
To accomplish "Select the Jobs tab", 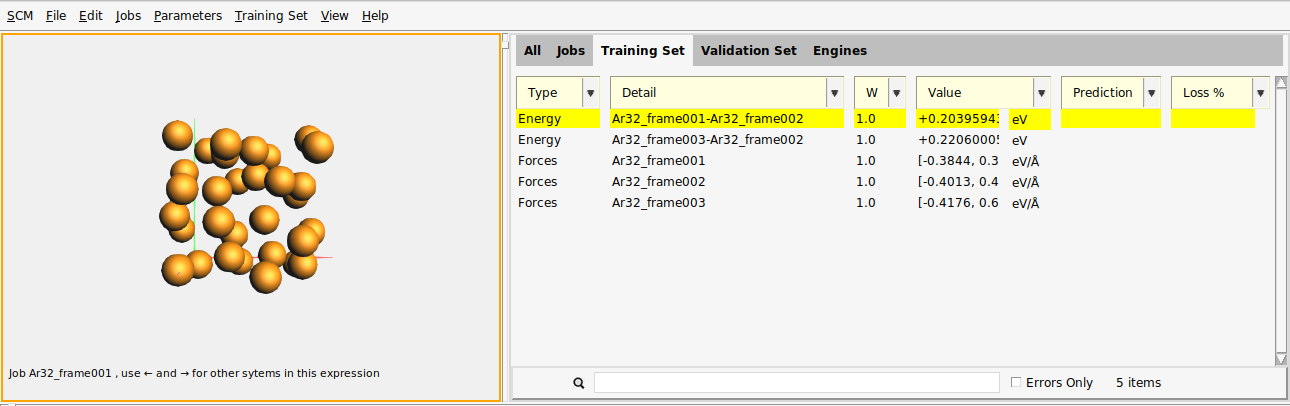I will pyautogui.click(x=570, y=51).
